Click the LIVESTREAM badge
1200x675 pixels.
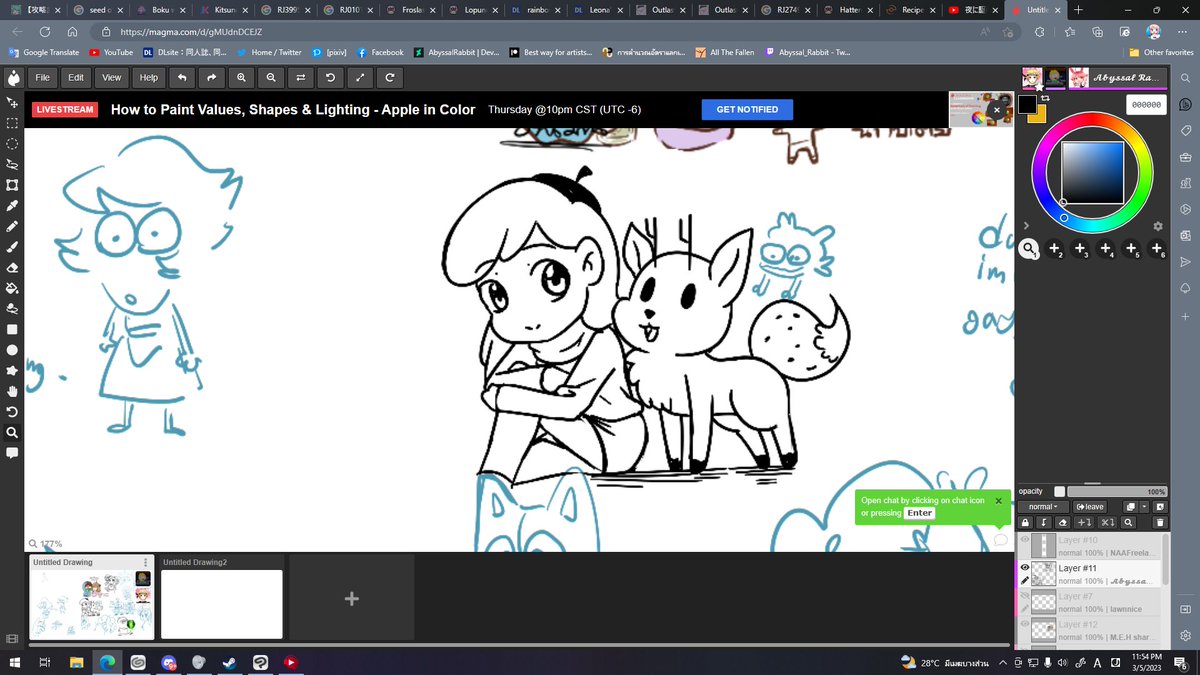(65, 110)
